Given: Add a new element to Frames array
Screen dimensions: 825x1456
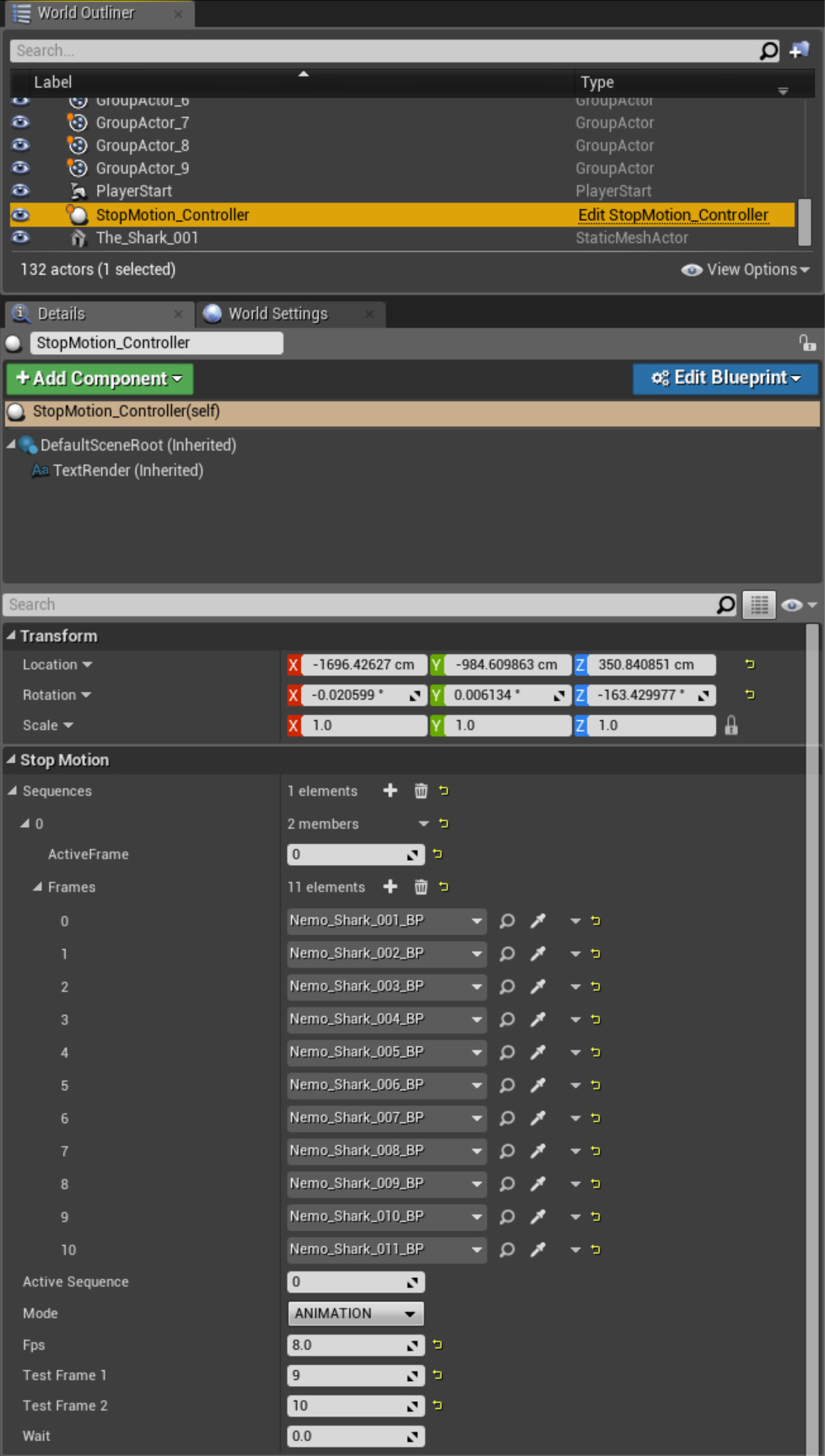Looking at the screenshot, I should [390, 887].
